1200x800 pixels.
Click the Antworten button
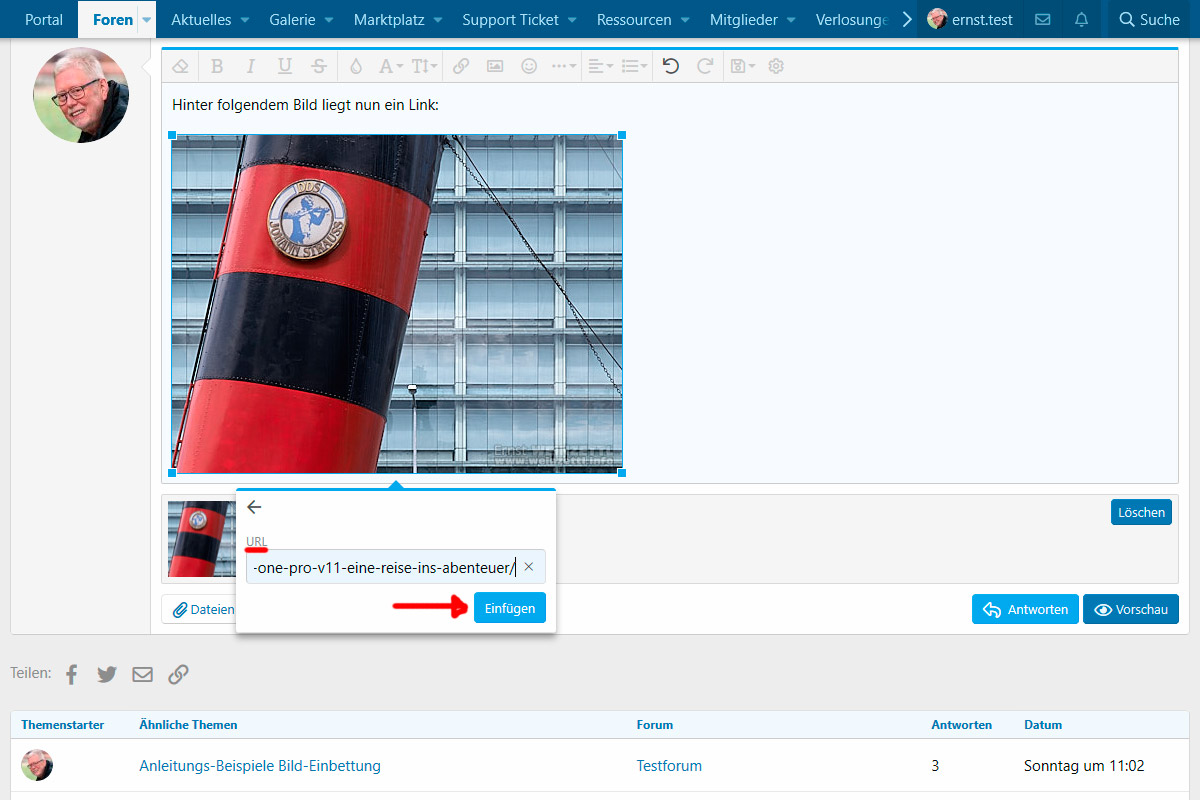pyautogui.click(x=1025, y=609)
